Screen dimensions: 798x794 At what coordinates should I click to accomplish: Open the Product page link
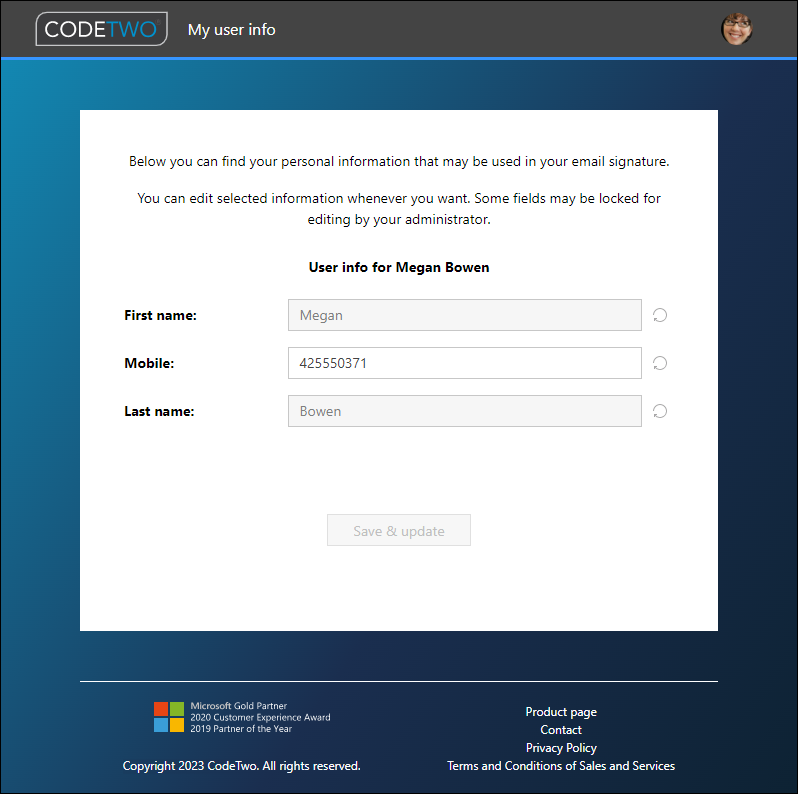[x=561, y=712]
